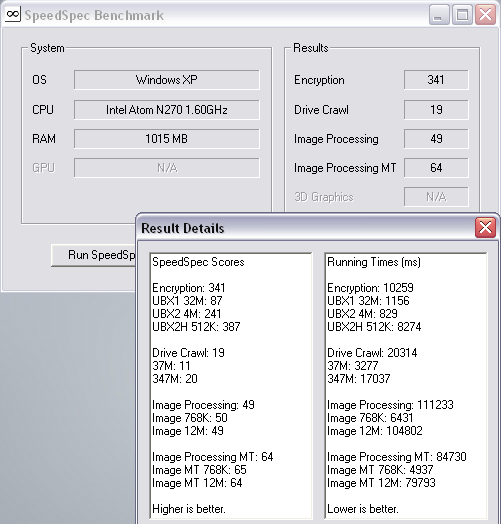Click the SpeedSpec Benchmark title bar text
The width and height of the screenshot is (501, 524).
pyautogui.click(x=94, y=15)
